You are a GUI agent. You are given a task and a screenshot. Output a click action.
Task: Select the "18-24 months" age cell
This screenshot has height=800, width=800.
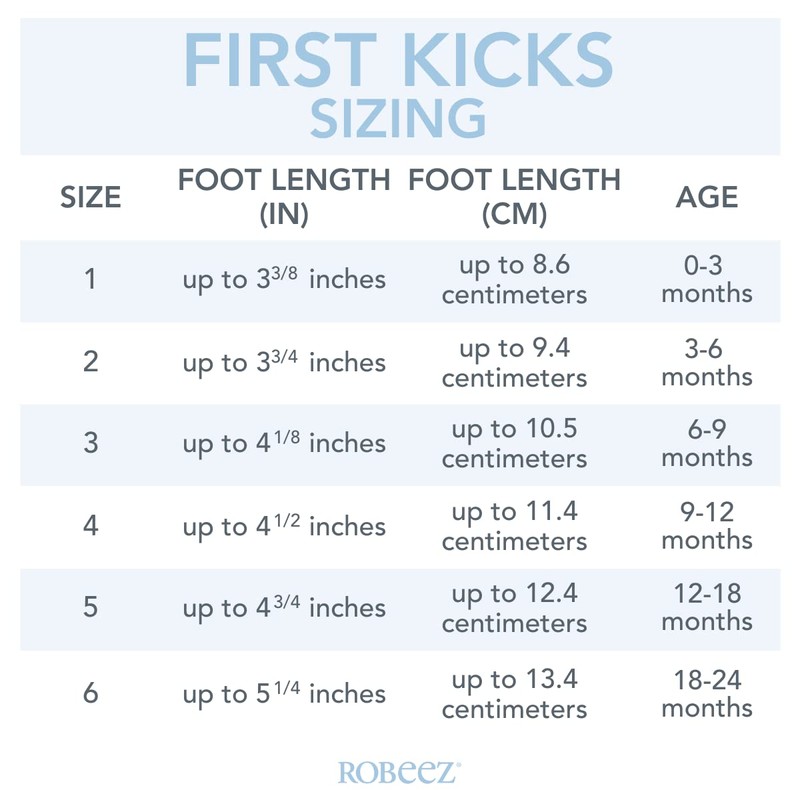tap(707, 693)
